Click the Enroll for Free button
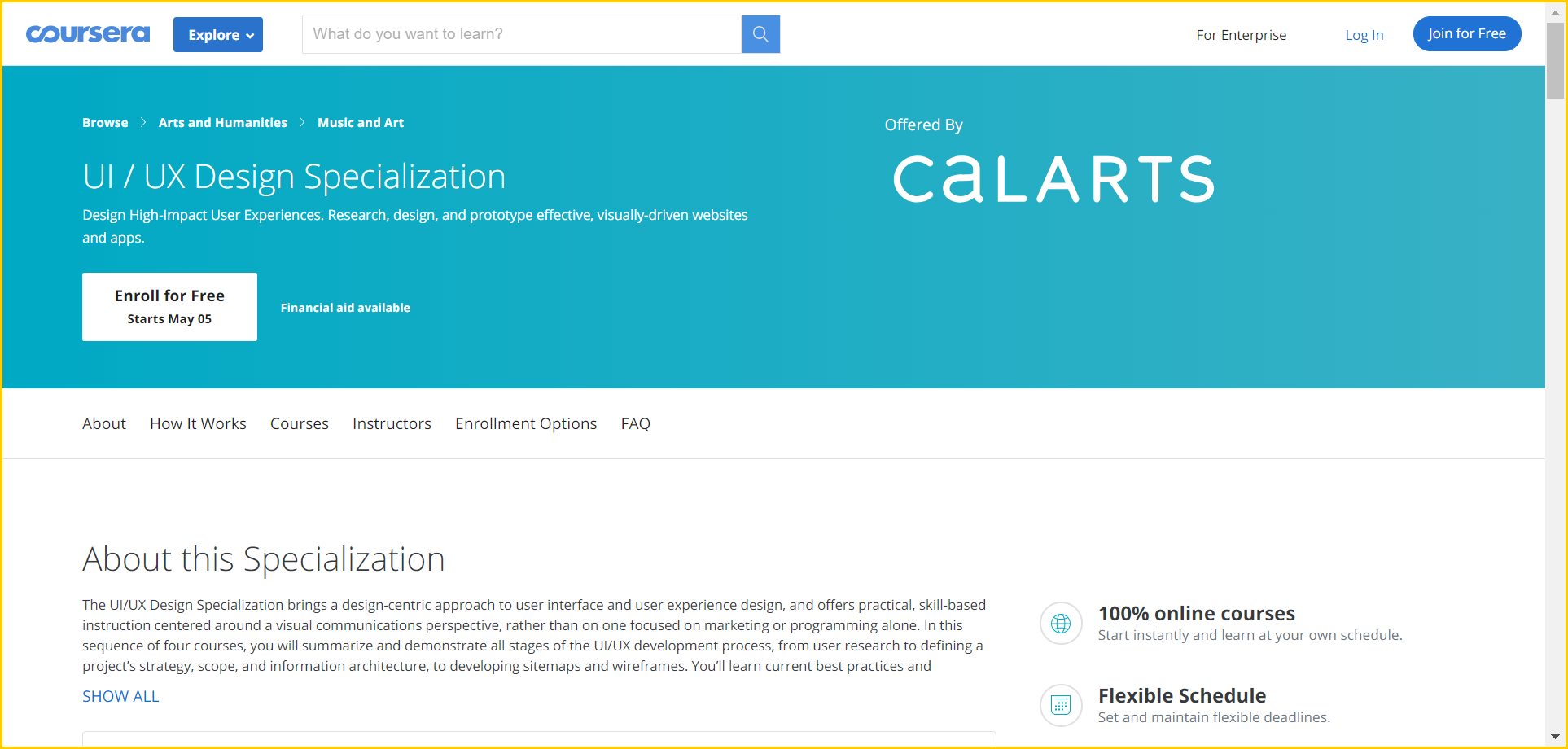This screenshot has height=749, width=1568. [169, 307]
